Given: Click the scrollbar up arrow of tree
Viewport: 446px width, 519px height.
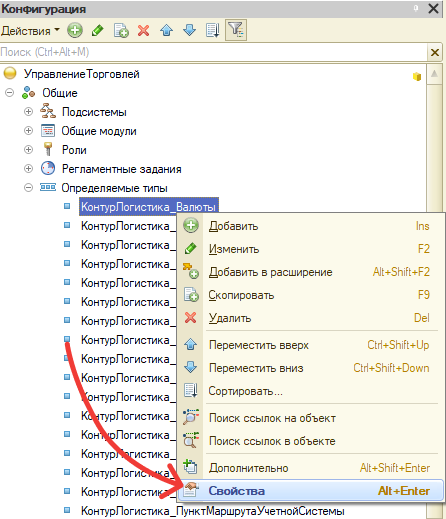Looking at the screenshot, I should point(434,74).
